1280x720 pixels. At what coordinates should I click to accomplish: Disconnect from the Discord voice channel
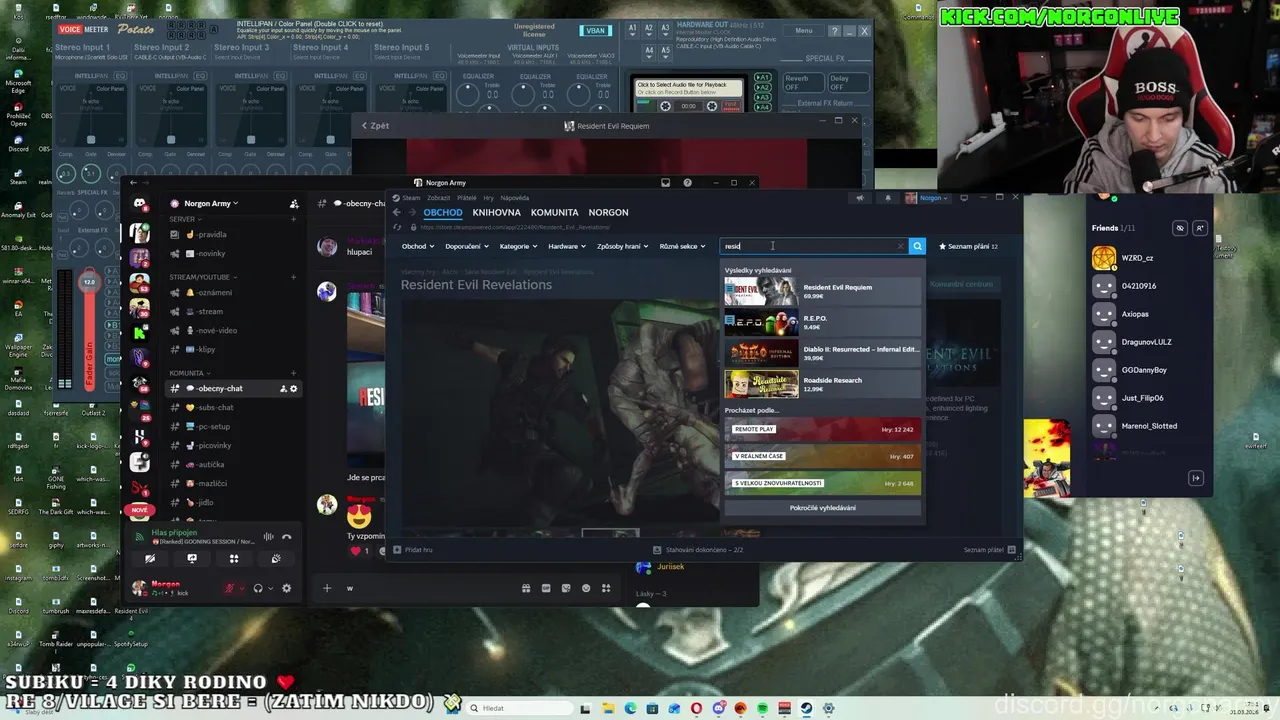coord(287,537)
